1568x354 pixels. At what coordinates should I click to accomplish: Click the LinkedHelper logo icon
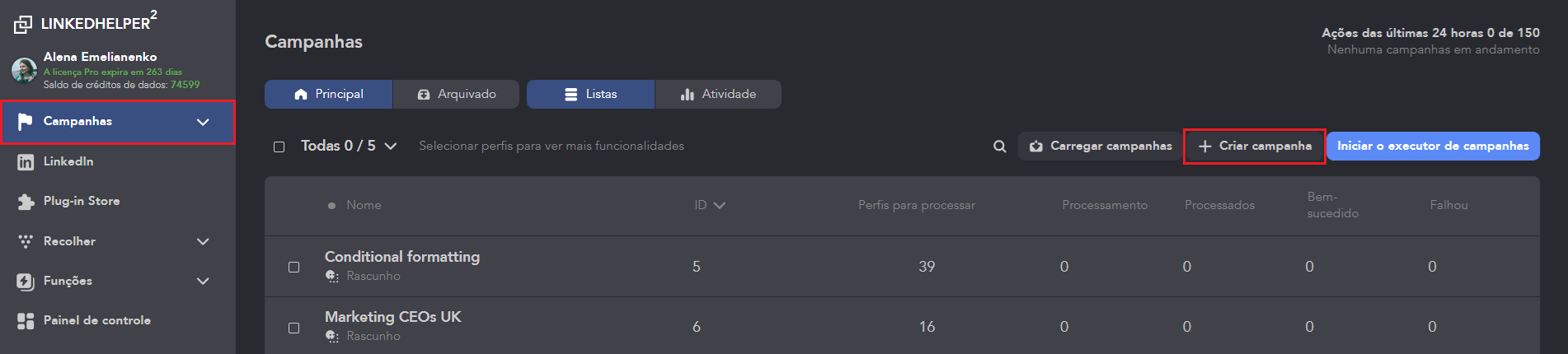coord(23,24)
